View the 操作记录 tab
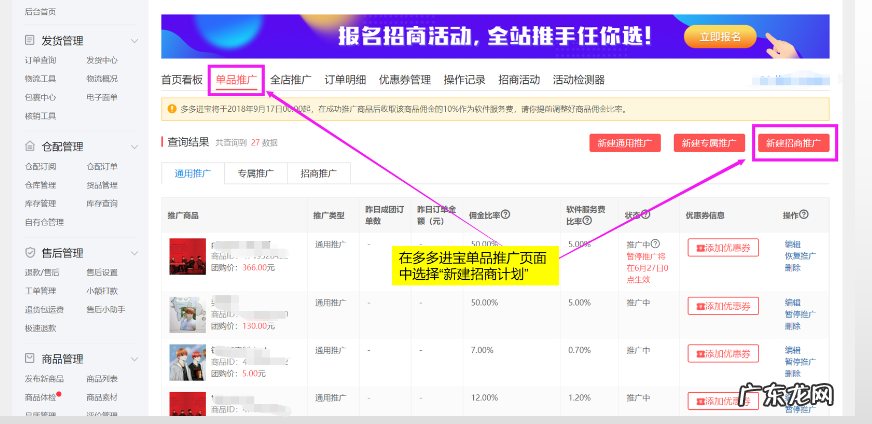This screenshot has width=872, height=424. [x=464, y=80]
